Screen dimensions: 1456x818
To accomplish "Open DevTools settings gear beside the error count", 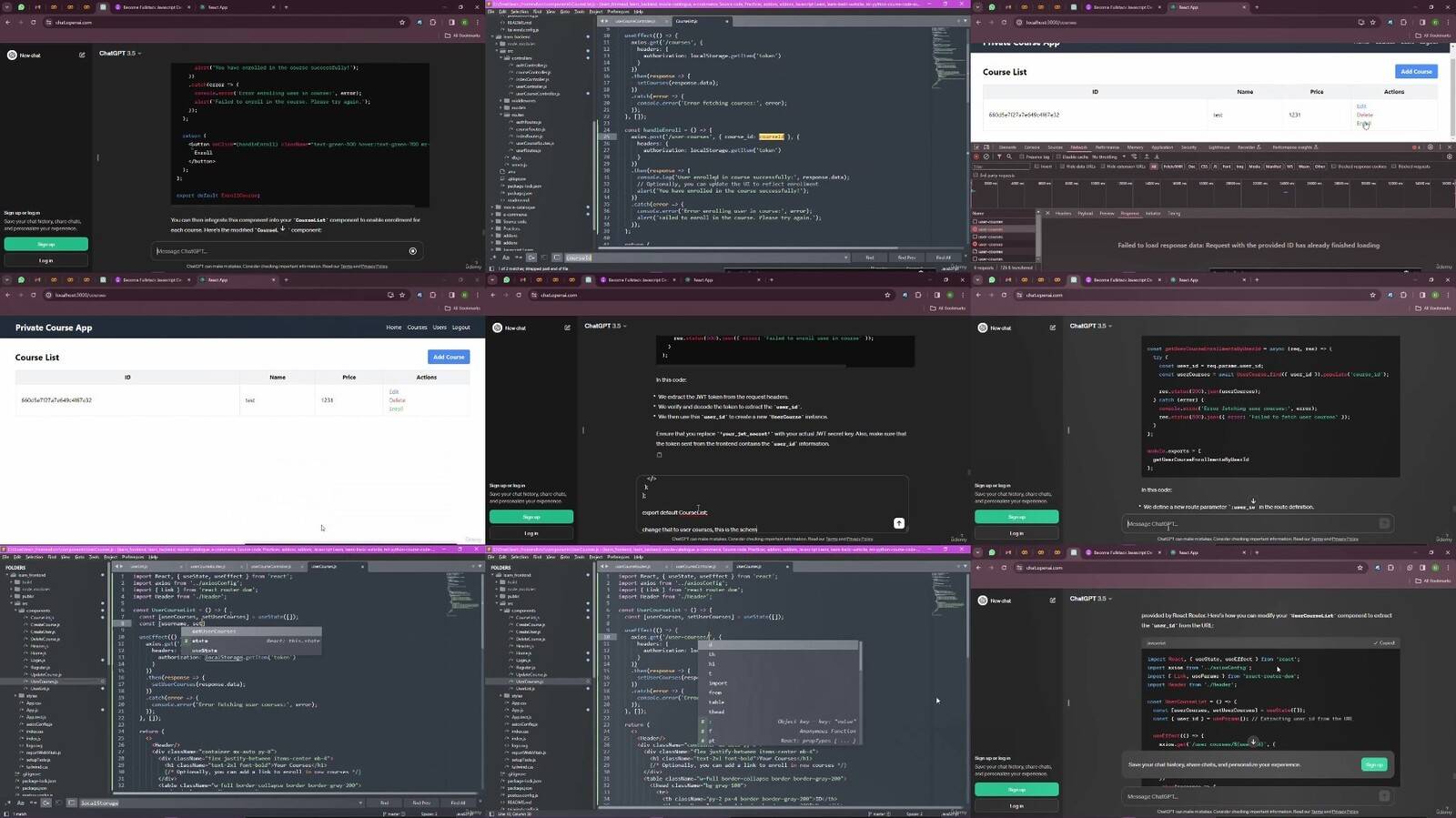I will coord(1431,146).
